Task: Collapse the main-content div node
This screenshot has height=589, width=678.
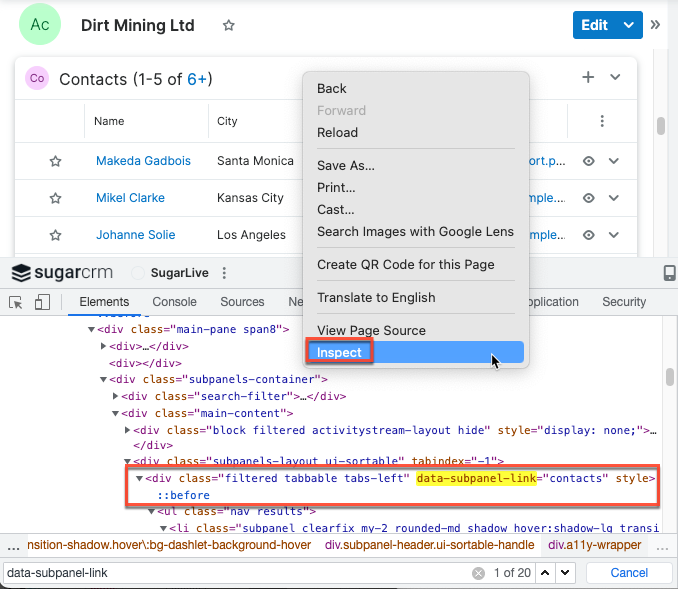Action: 115,413
